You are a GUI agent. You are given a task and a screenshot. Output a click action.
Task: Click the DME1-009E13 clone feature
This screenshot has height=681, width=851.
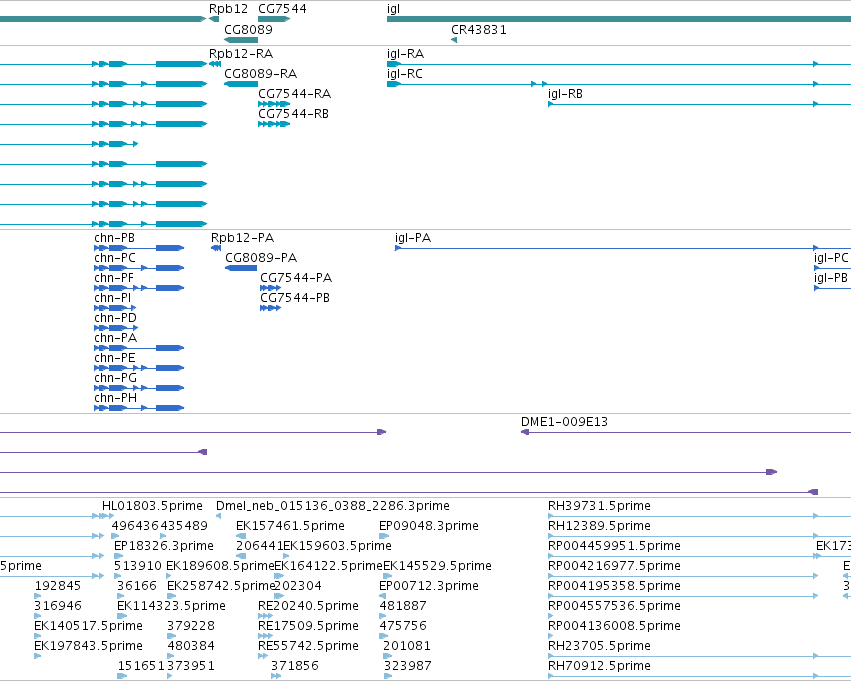click(x=686, y=432)
